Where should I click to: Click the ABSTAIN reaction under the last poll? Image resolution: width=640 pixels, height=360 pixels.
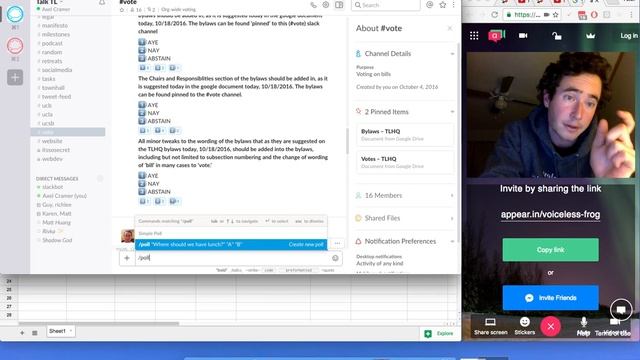coord(175,201)
